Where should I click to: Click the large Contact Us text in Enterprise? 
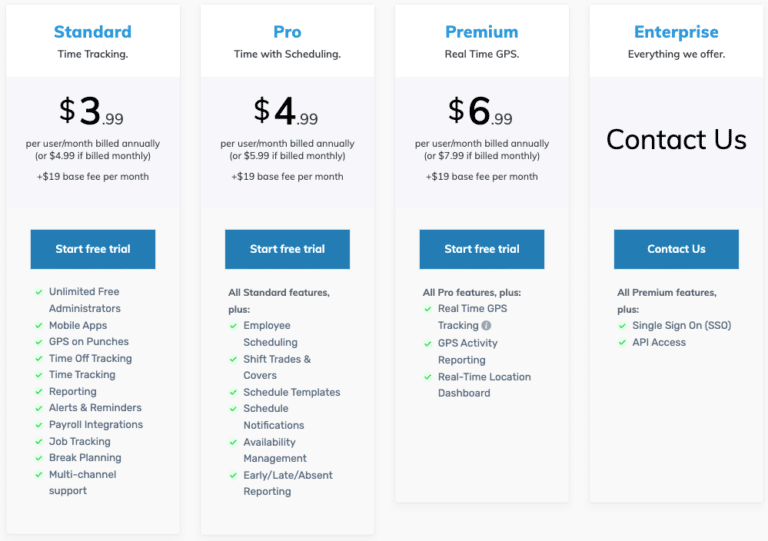coord(676,139)
